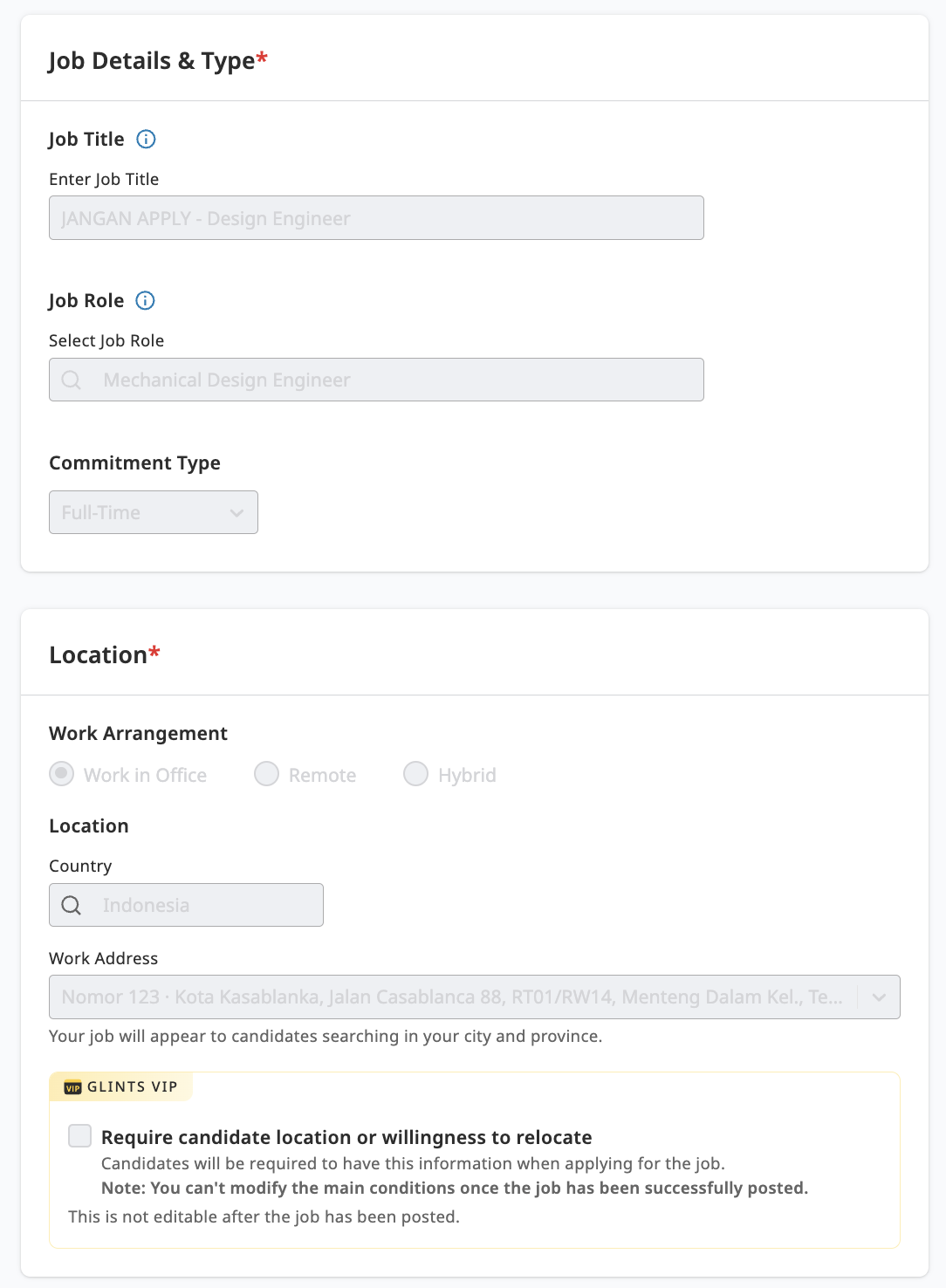Click the magnifier icon in the Country field

71,905
